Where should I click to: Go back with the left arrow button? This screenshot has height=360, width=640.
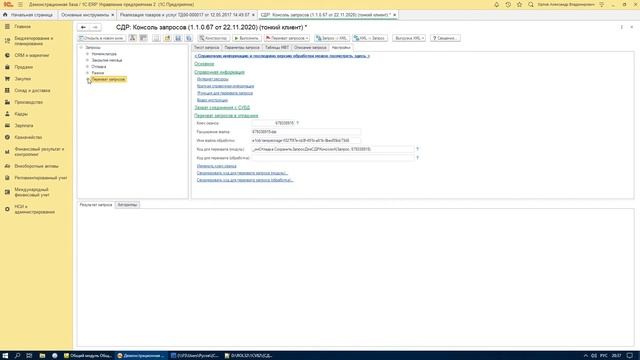point(83,27)
